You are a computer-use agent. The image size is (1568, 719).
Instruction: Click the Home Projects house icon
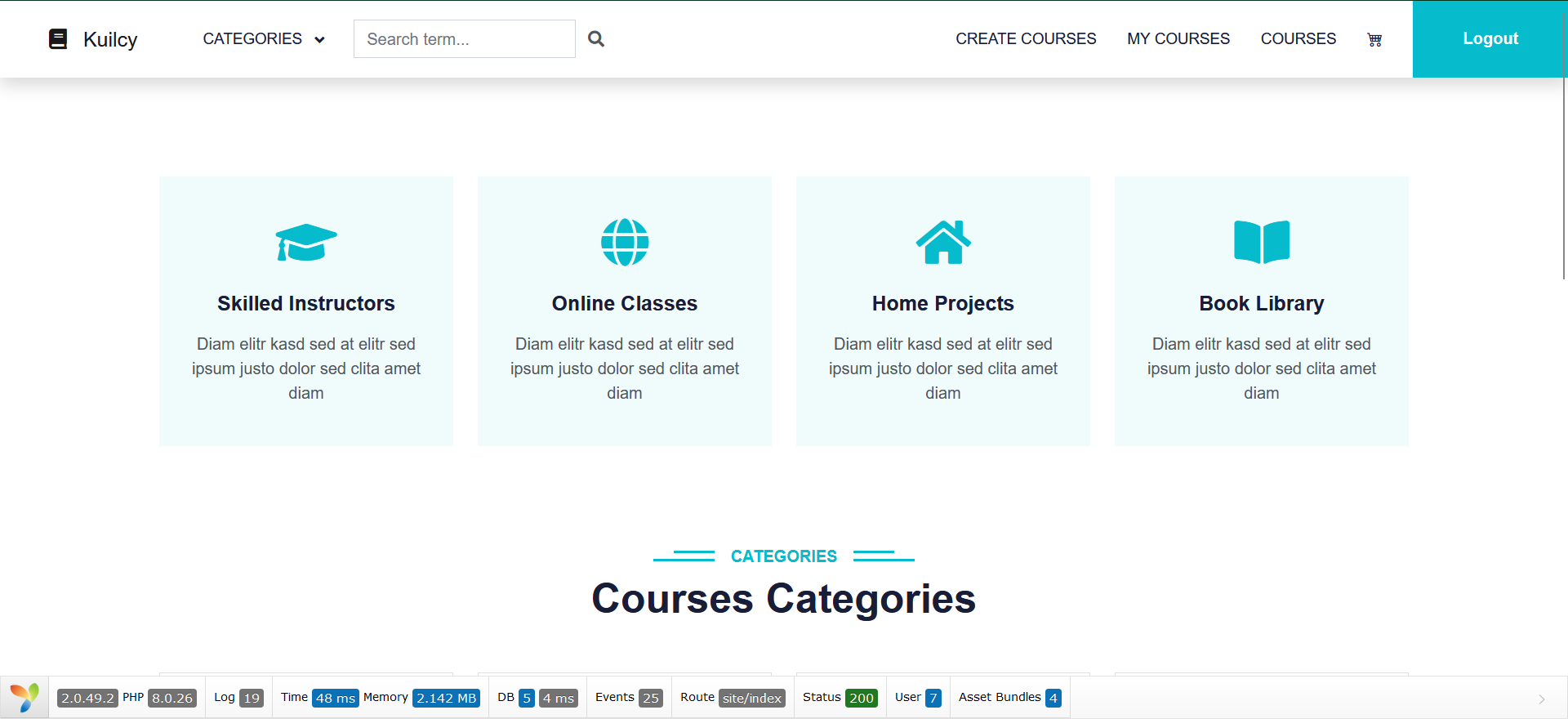point(943,242)
